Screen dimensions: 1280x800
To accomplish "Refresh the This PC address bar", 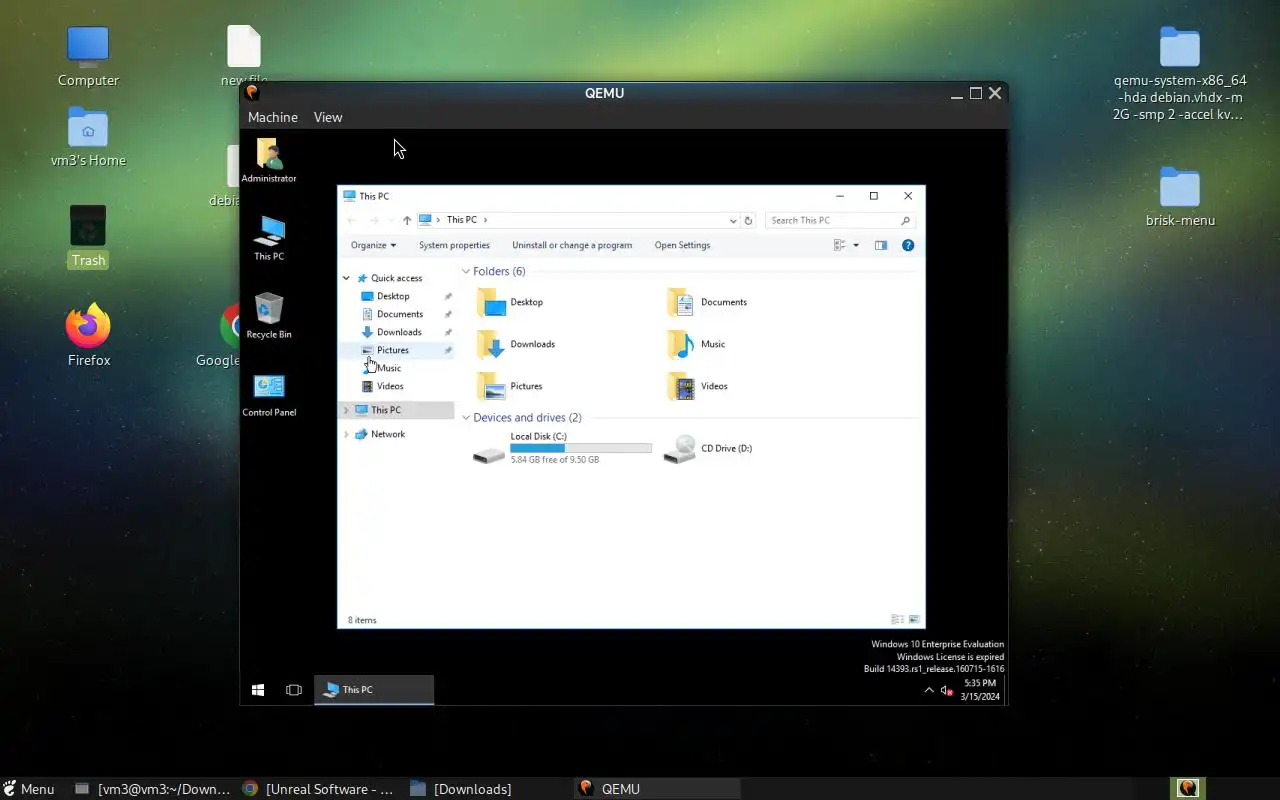I will [x=748, y=220].
